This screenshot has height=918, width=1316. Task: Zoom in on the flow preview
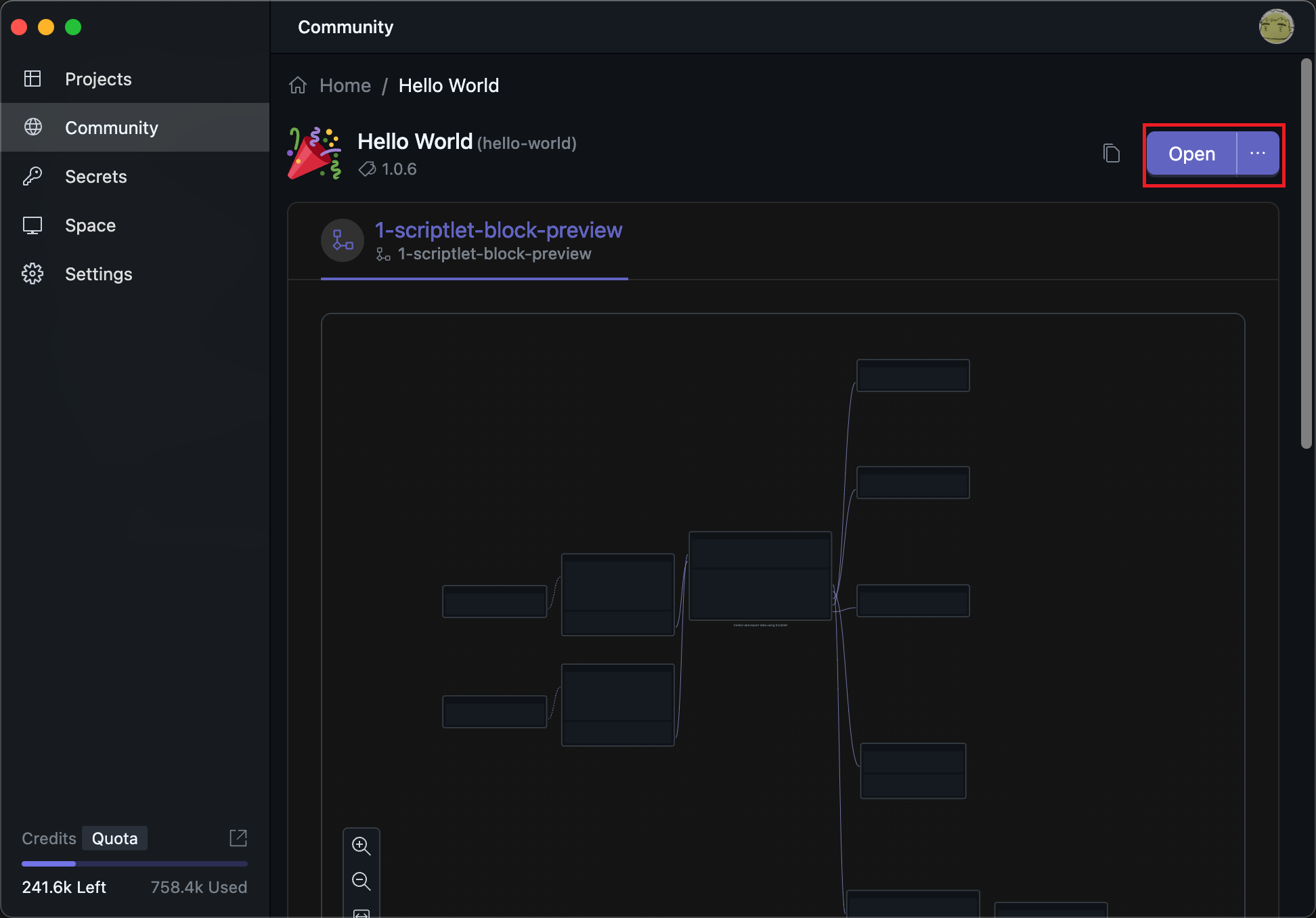pos(361,846)
